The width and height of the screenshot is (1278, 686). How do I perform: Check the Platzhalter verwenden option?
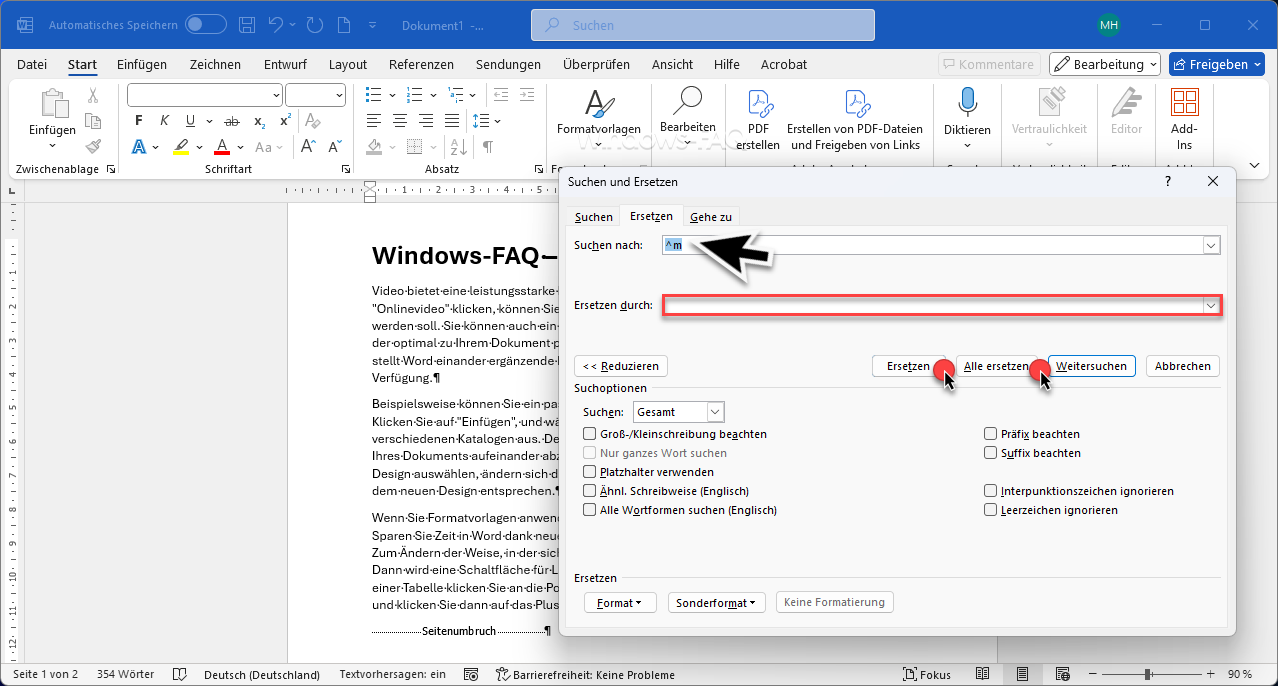click(x=590, y=472)
